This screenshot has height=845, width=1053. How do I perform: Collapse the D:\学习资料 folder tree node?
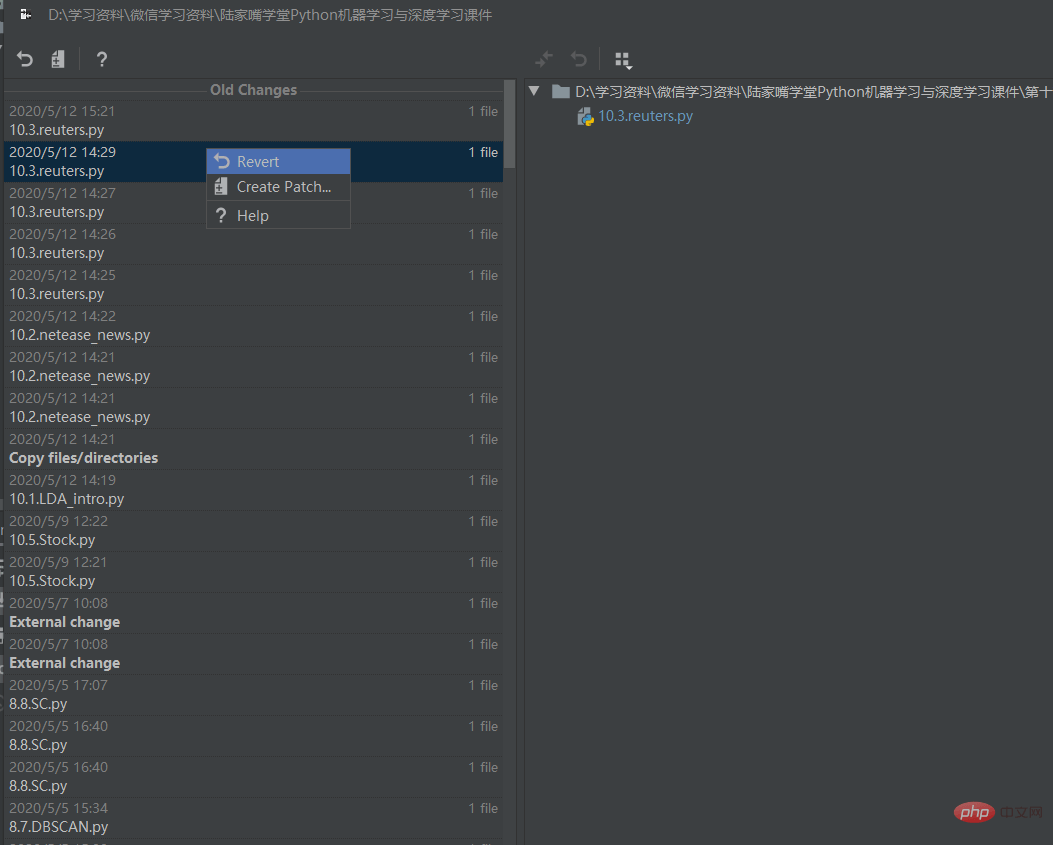pos(534,91)
